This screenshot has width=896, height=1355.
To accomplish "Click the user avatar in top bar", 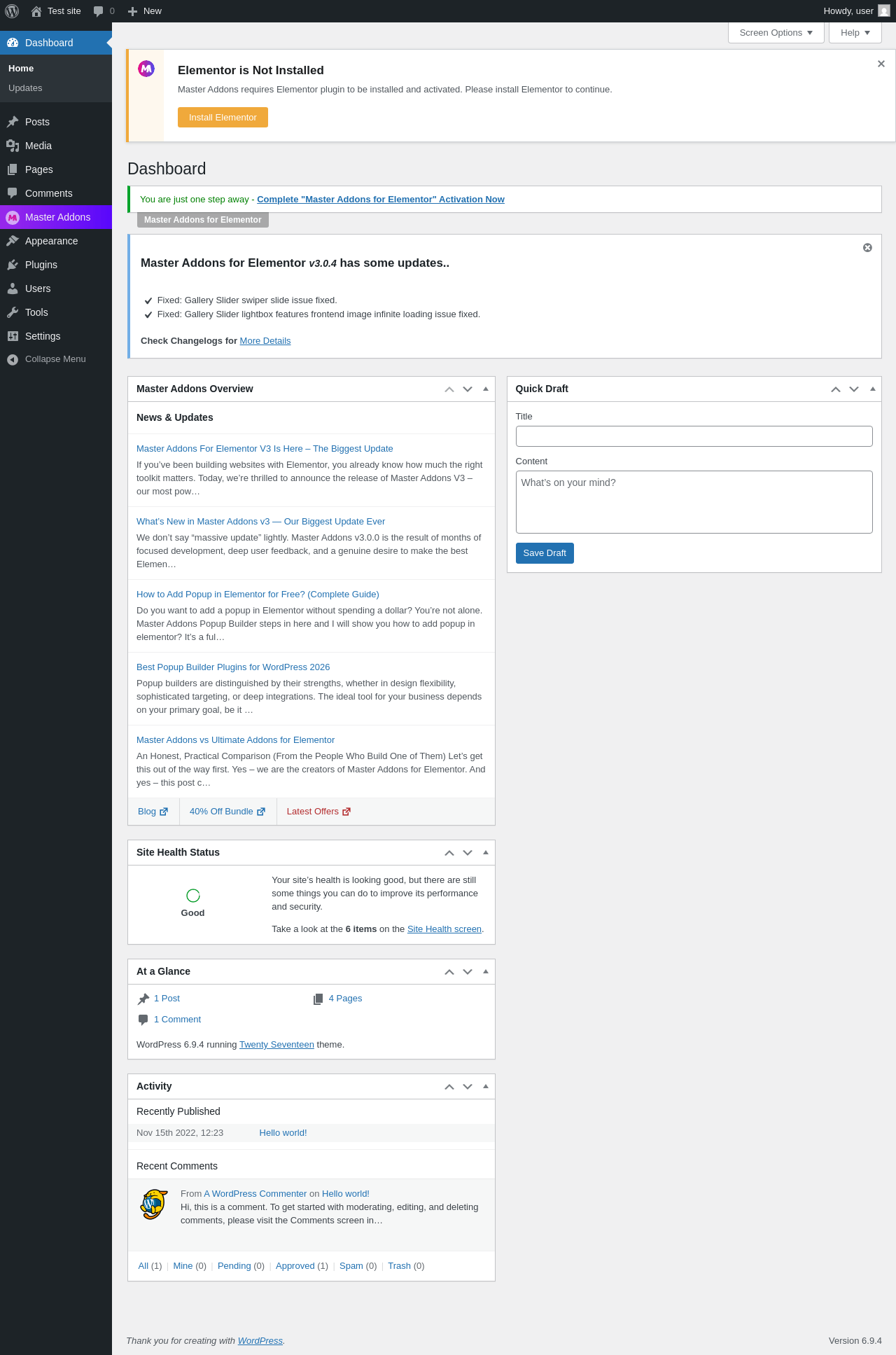I will 884,11.
